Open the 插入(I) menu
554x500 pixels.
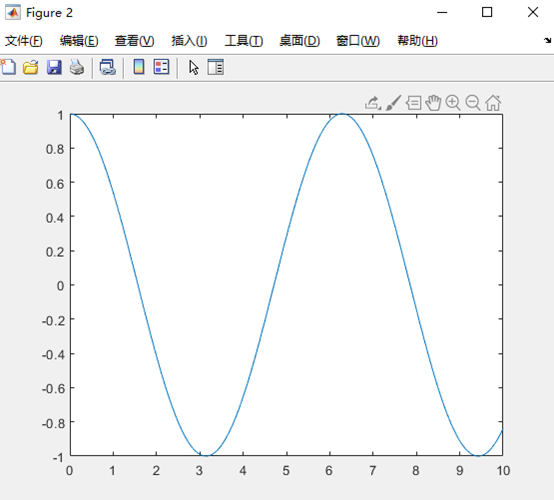(189, 41)
